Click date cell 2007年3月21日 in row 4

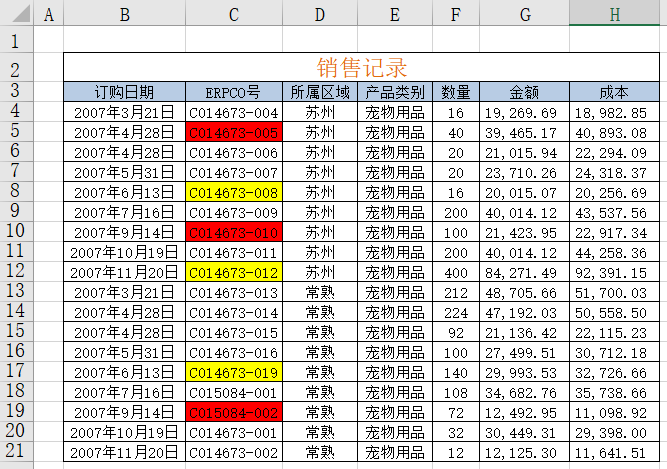[124, 112]
